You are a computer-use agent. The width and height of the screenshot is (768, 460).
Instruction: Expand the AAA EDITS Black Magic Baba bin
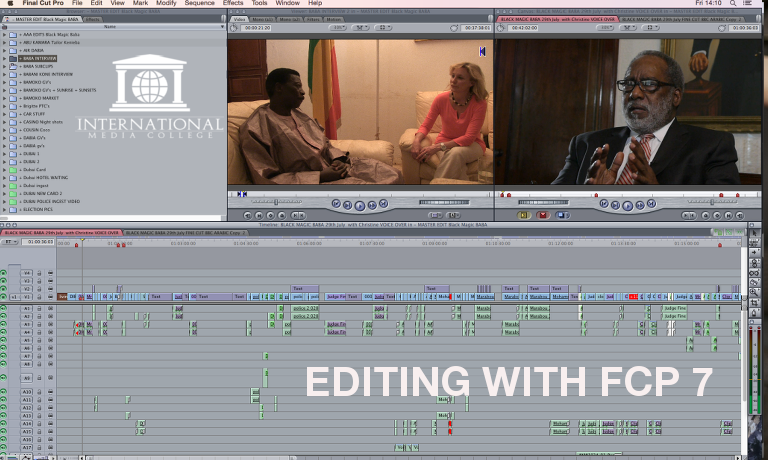(4, 35)
